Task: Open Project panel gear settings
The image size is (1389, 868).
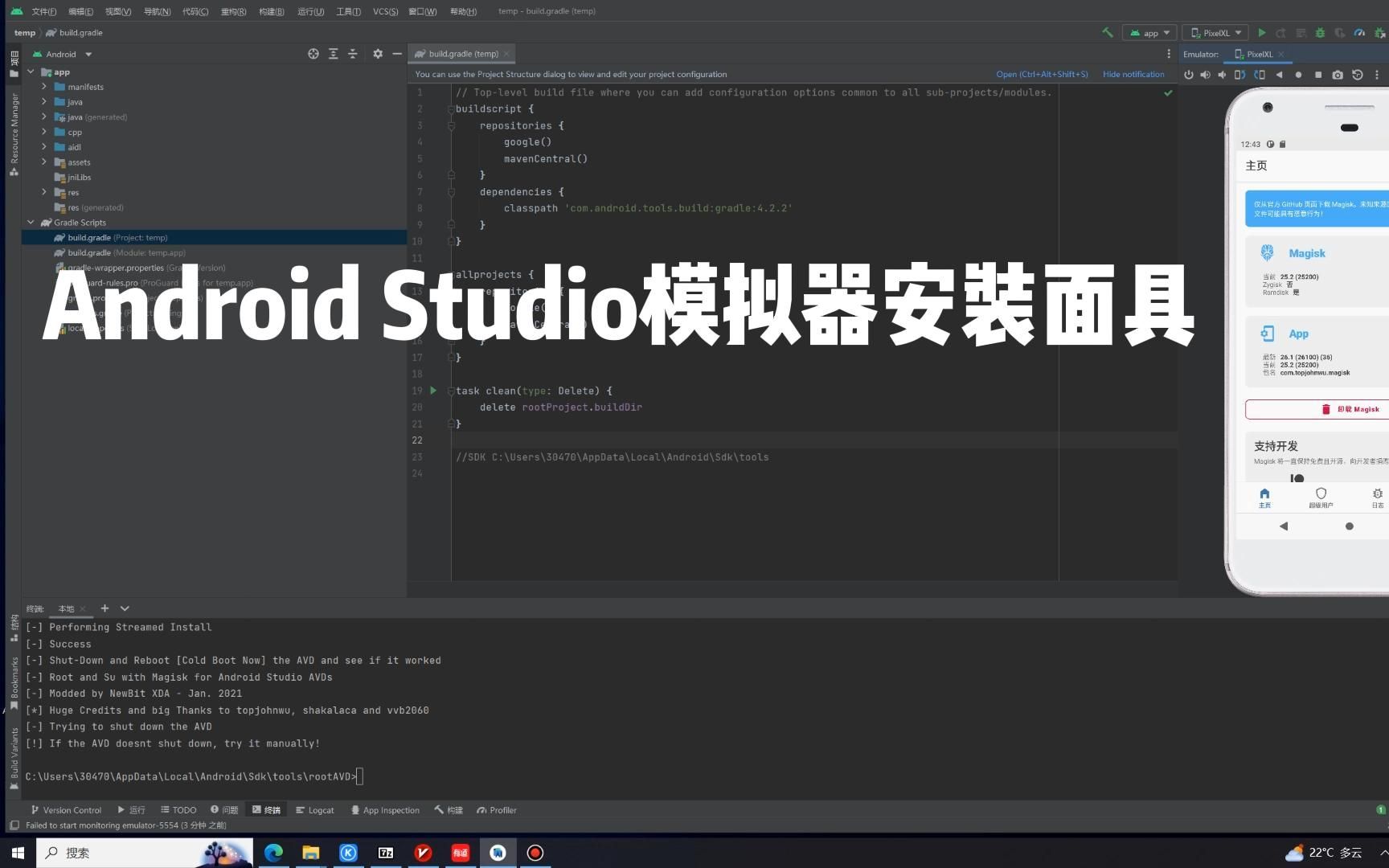Action: pyautogui.click(x=378, y=54)
